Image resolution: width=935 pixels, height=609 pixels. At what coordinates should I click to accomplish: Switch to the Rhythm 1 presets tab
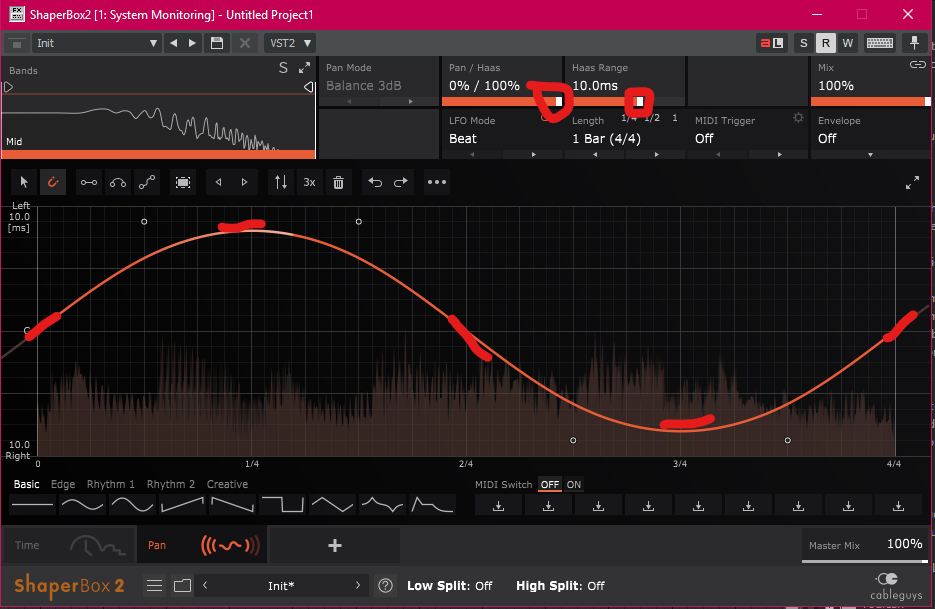(x=110, y=484)
